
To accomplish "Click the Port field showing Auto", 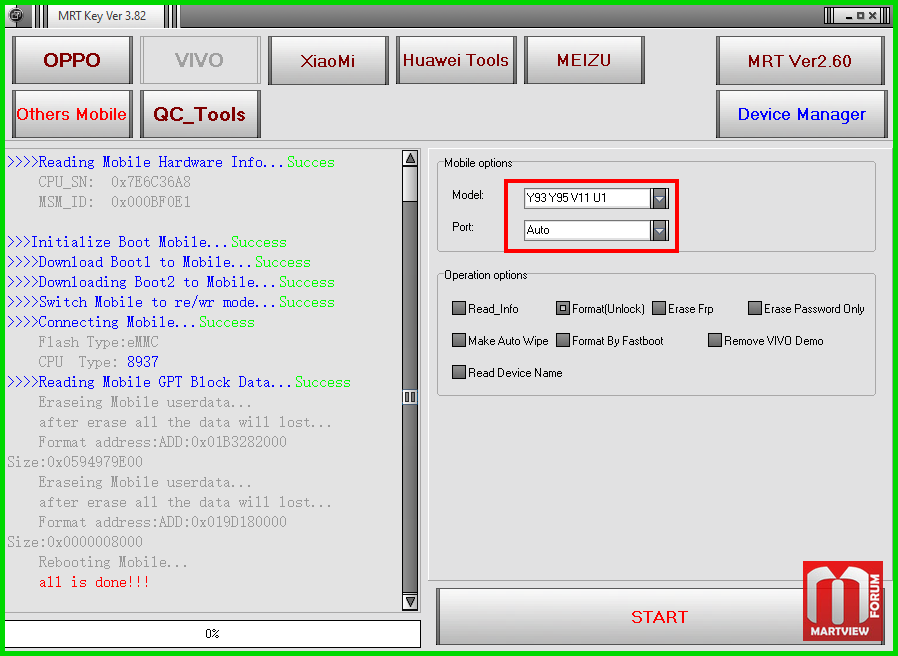I will click(588, 230).
